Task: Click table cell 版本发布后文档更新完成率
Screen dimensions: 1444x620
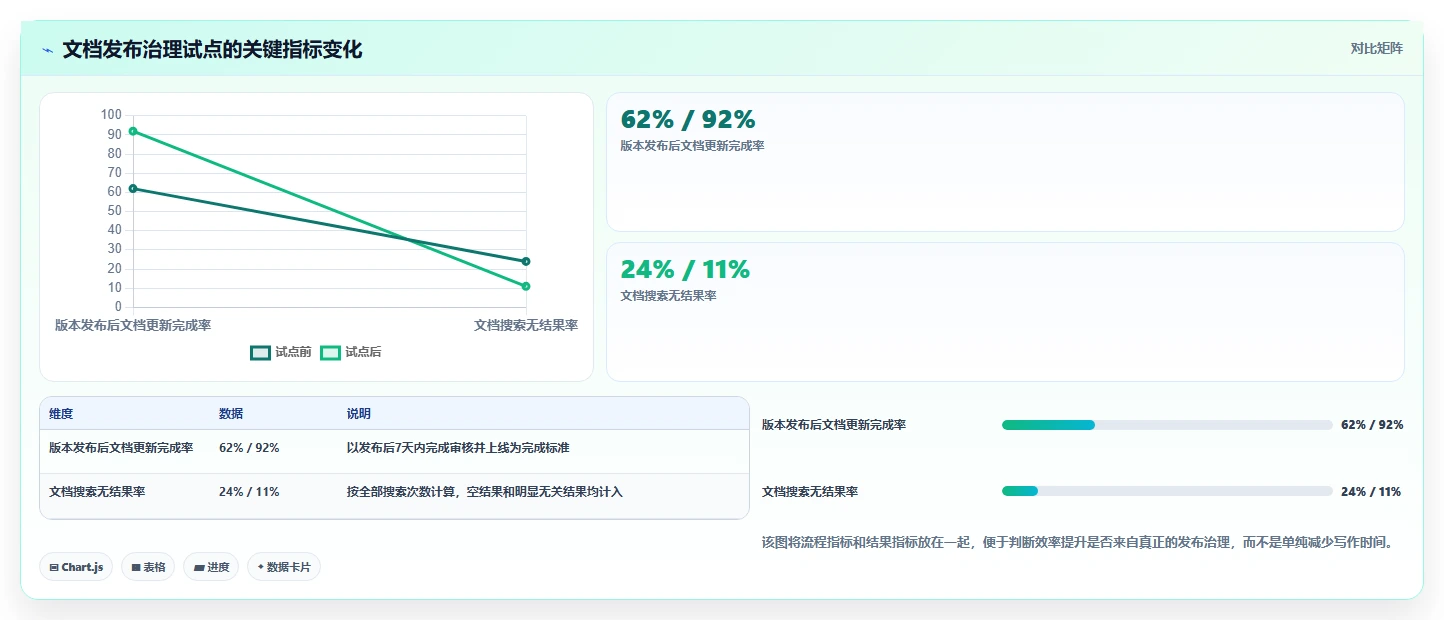Action: pos(121,448)
